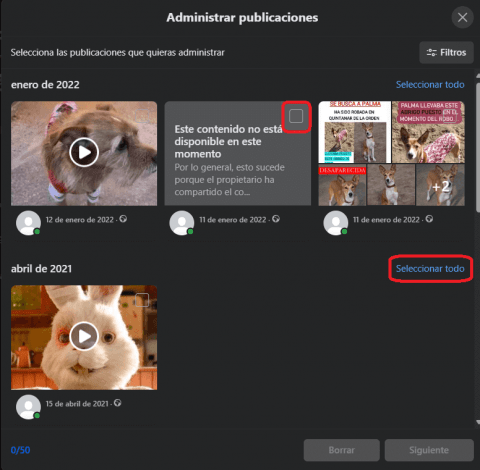Click the date text 12 de enero de 2022
Screen dimensions: 480x470
(80, 220)
